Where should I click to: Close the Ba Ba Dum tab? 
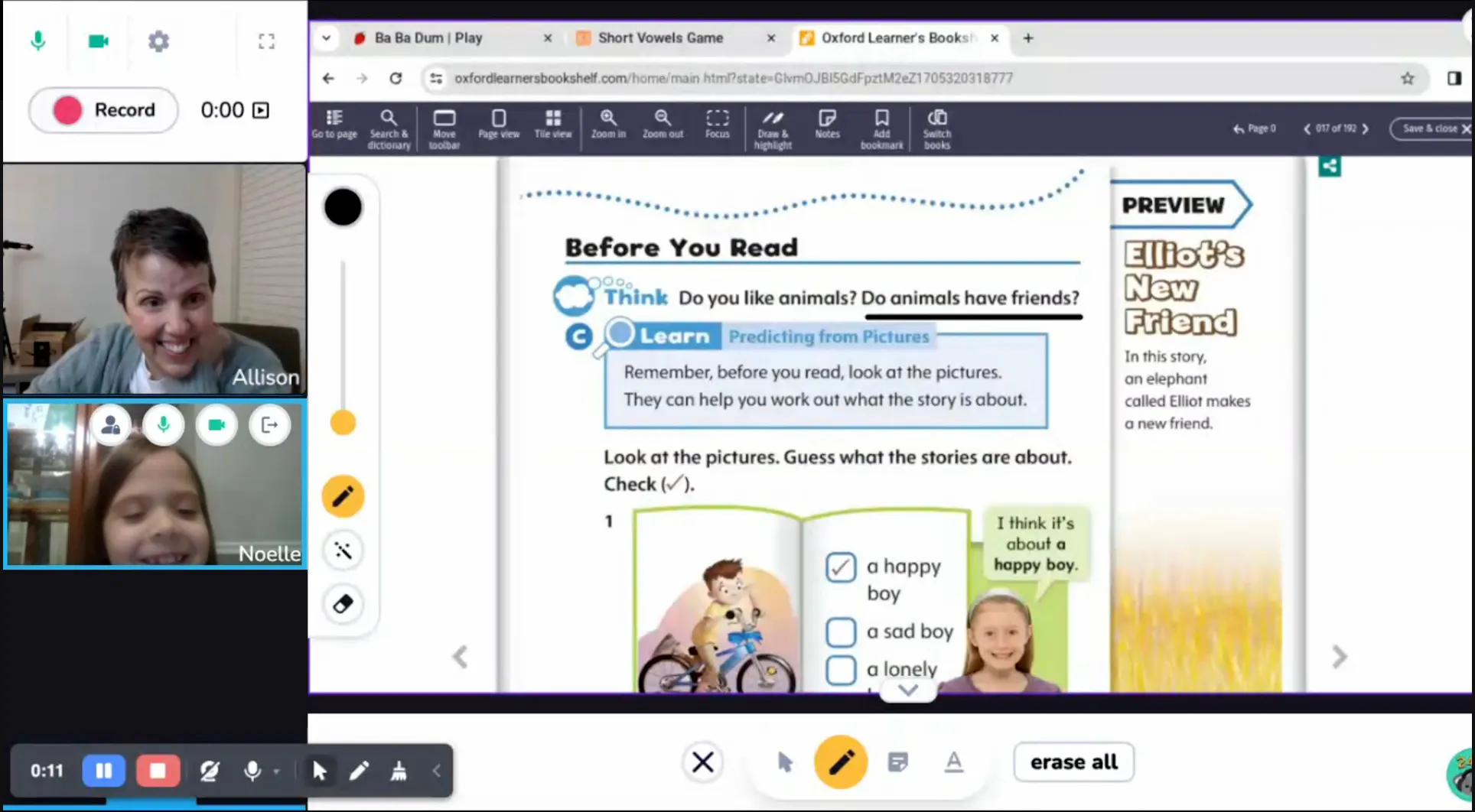[548, 38]
